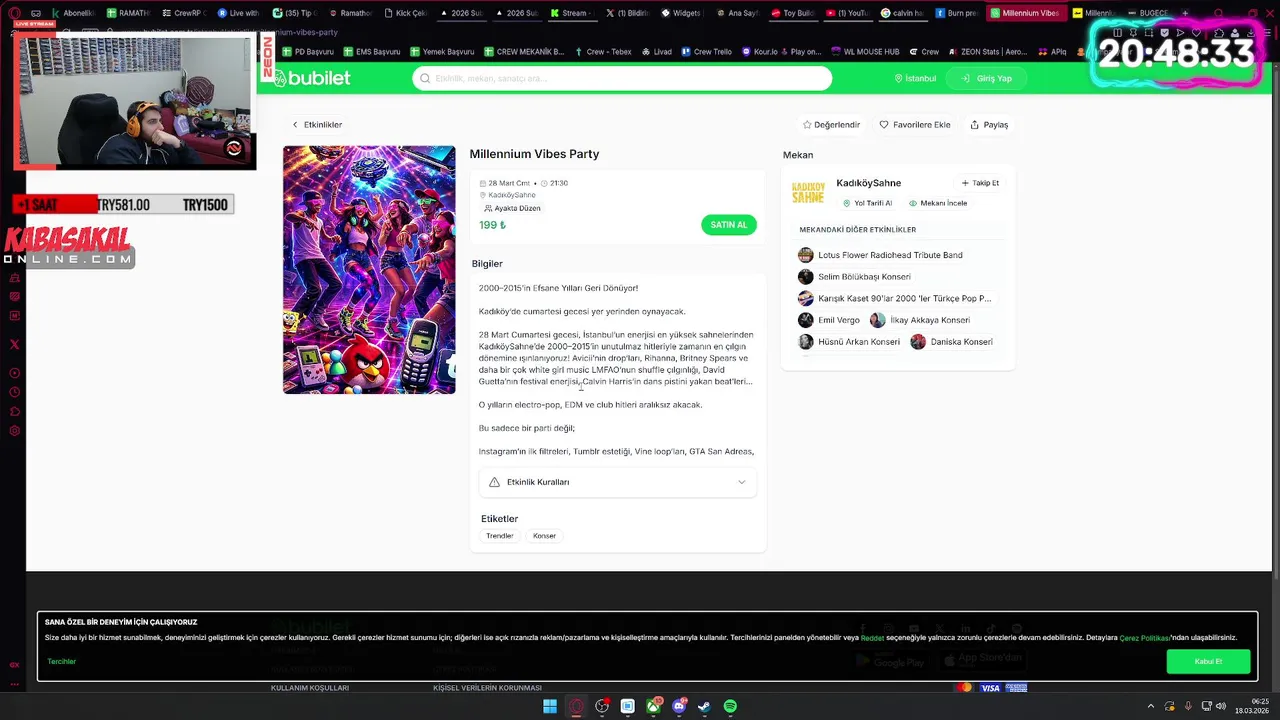This screenshot has height=720, width=1280.
Task: Click the KadıköySahne venue logo
Action: pos(808,192)
